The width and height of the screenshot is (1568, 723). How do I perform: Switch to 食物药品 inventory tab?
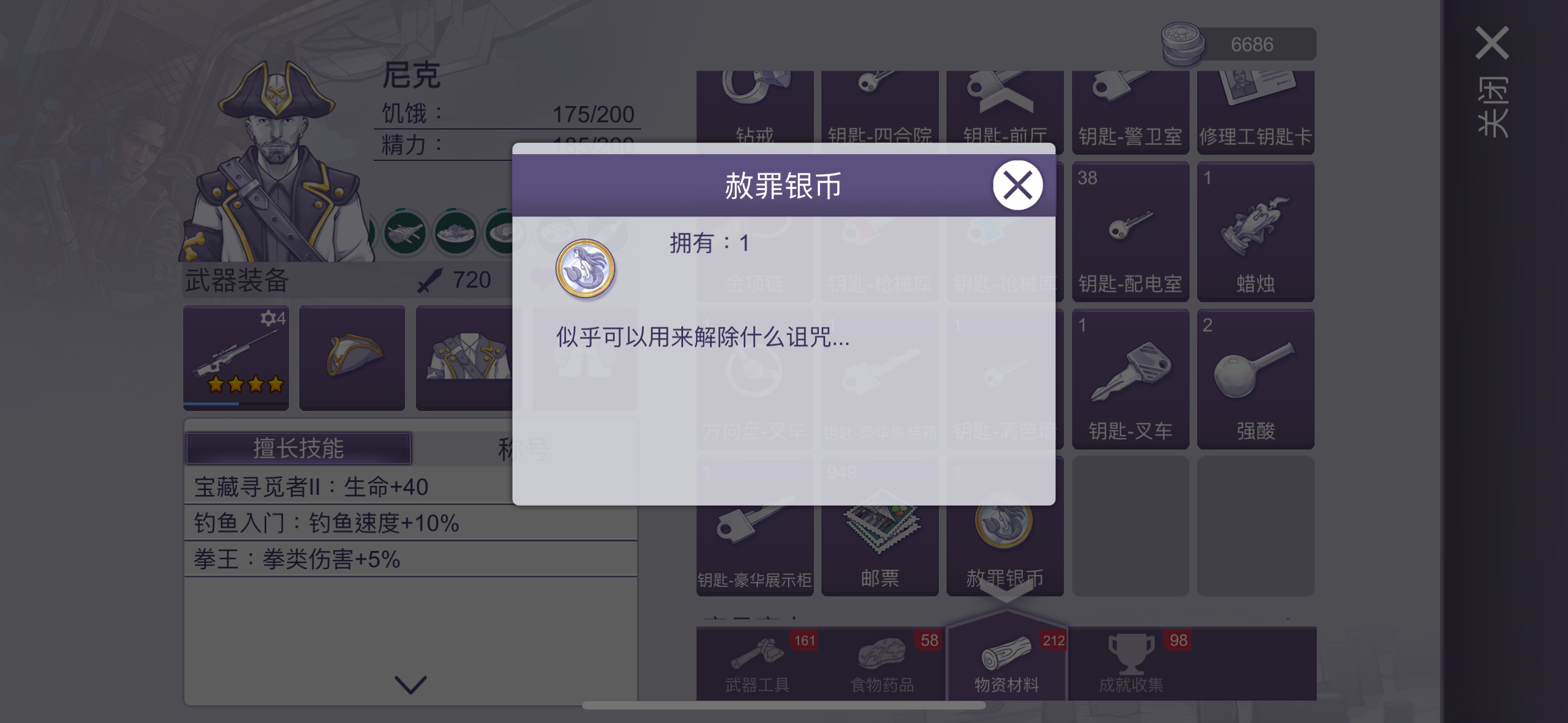pyautogui.click(x=882, y=665)
